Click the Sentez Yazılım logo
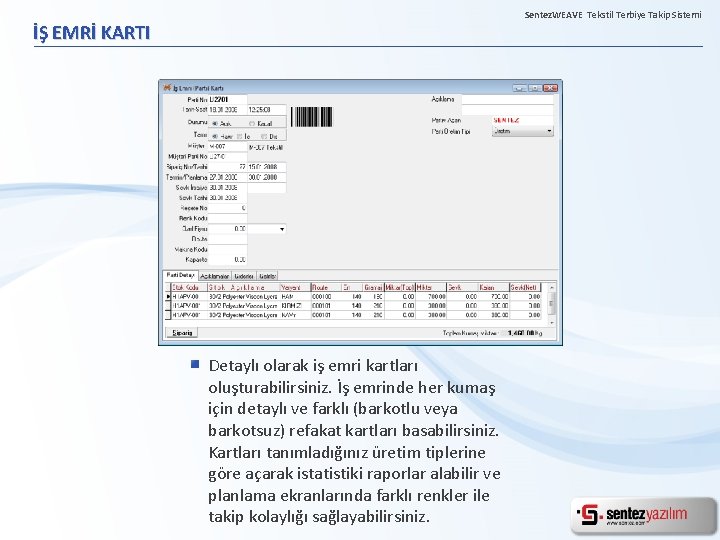 pyautogui.click(x=643, y=515)
